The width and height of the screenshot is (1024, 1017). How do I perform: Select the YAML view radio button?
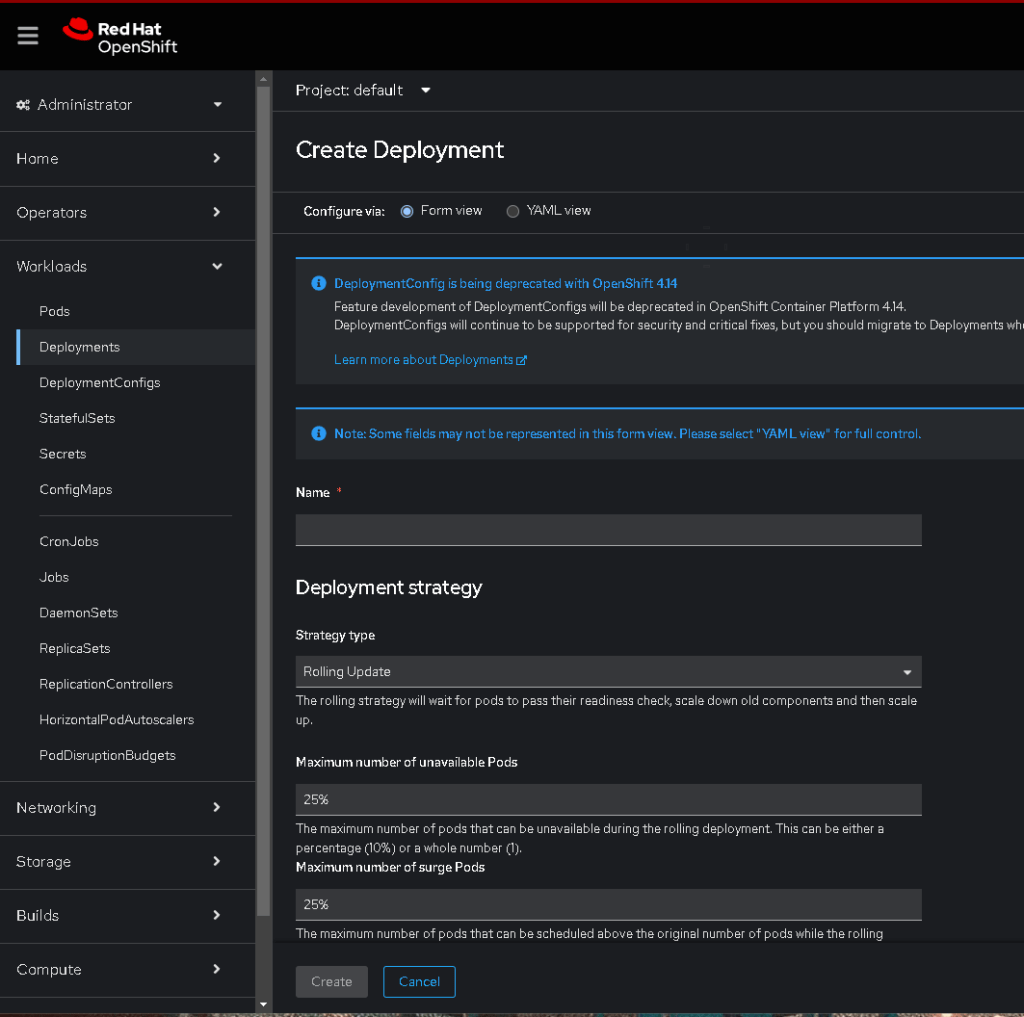(x=513, y=212)
